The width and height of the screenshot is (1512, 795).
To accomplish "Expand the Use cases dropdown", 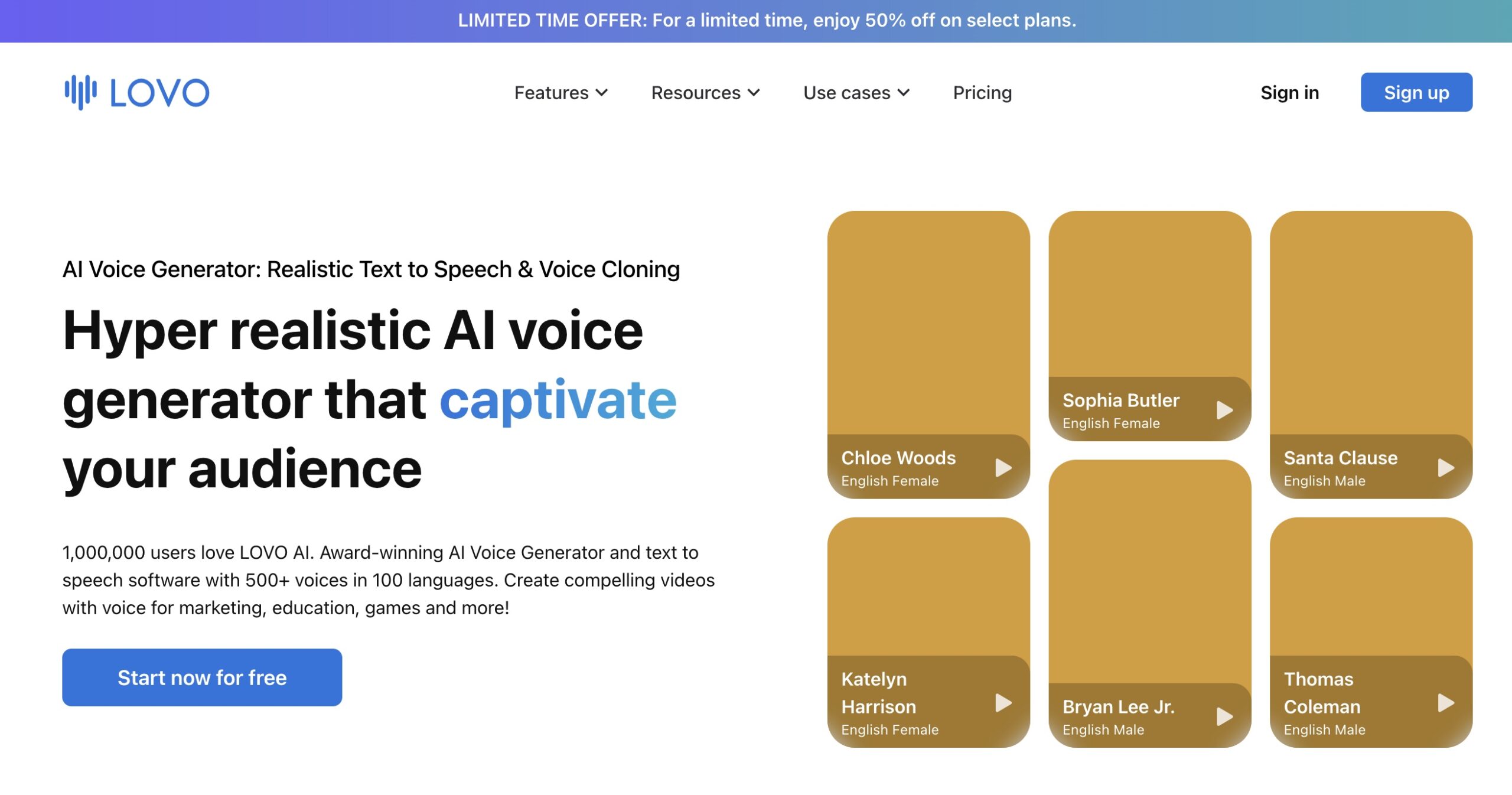I will (856, 93).
